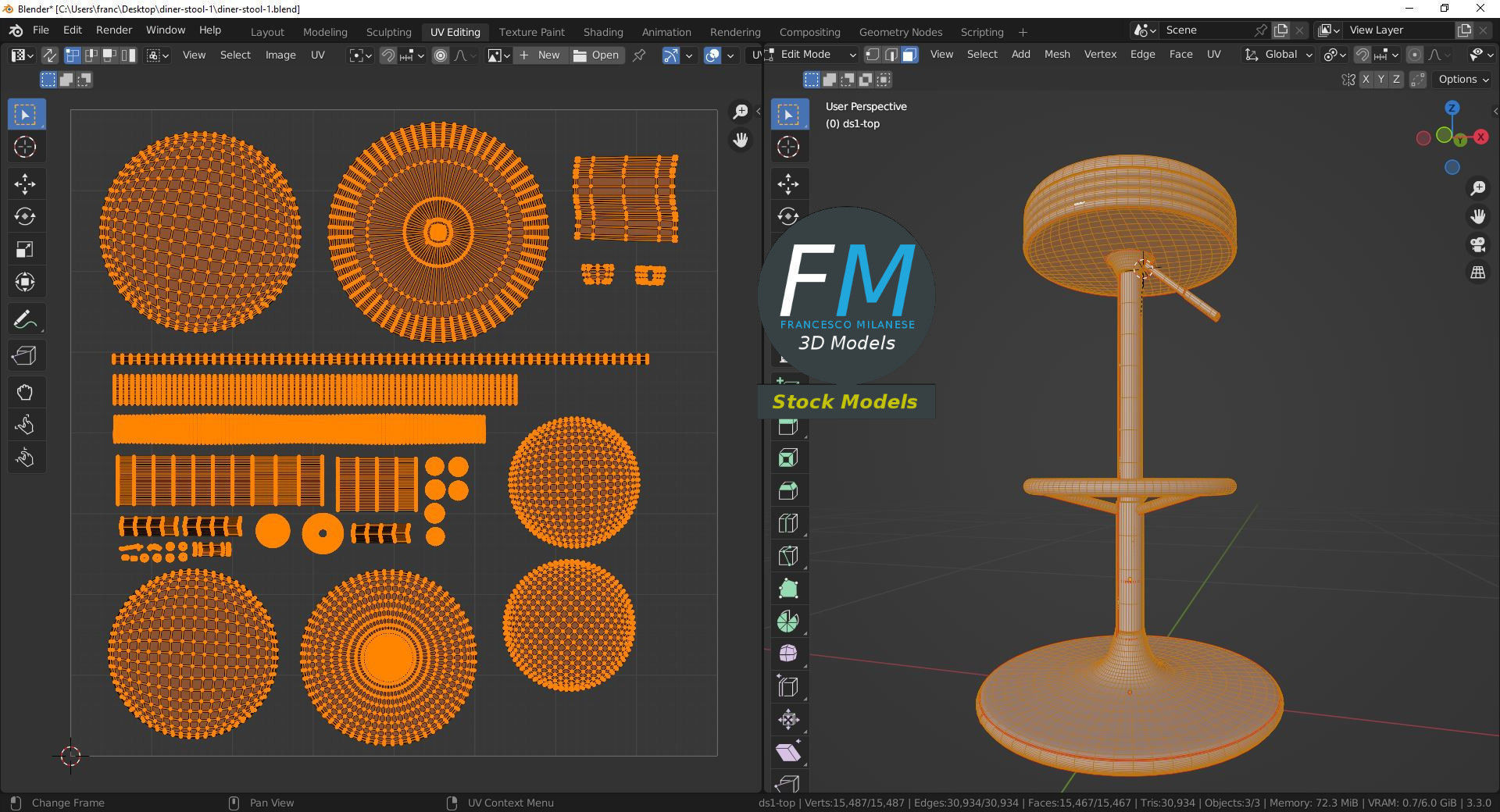Toggle snapping in the 3D viewport header
Screen dimensions: 1500x812
(1362, 55)
